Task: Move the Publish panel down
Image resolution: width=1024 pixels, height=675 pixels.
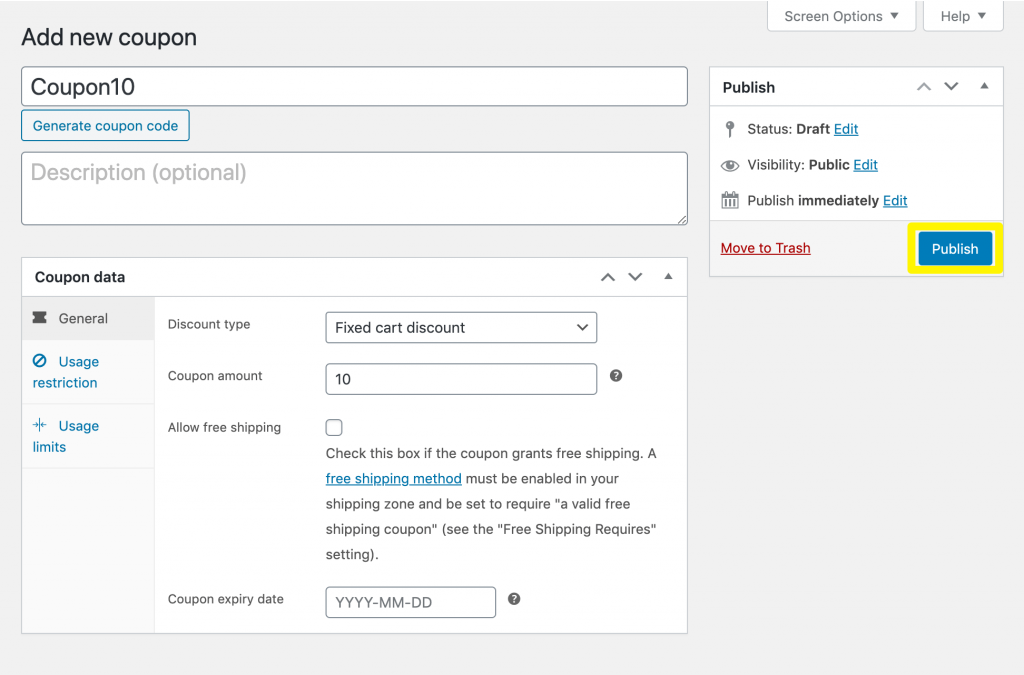Action: [952, 86]
